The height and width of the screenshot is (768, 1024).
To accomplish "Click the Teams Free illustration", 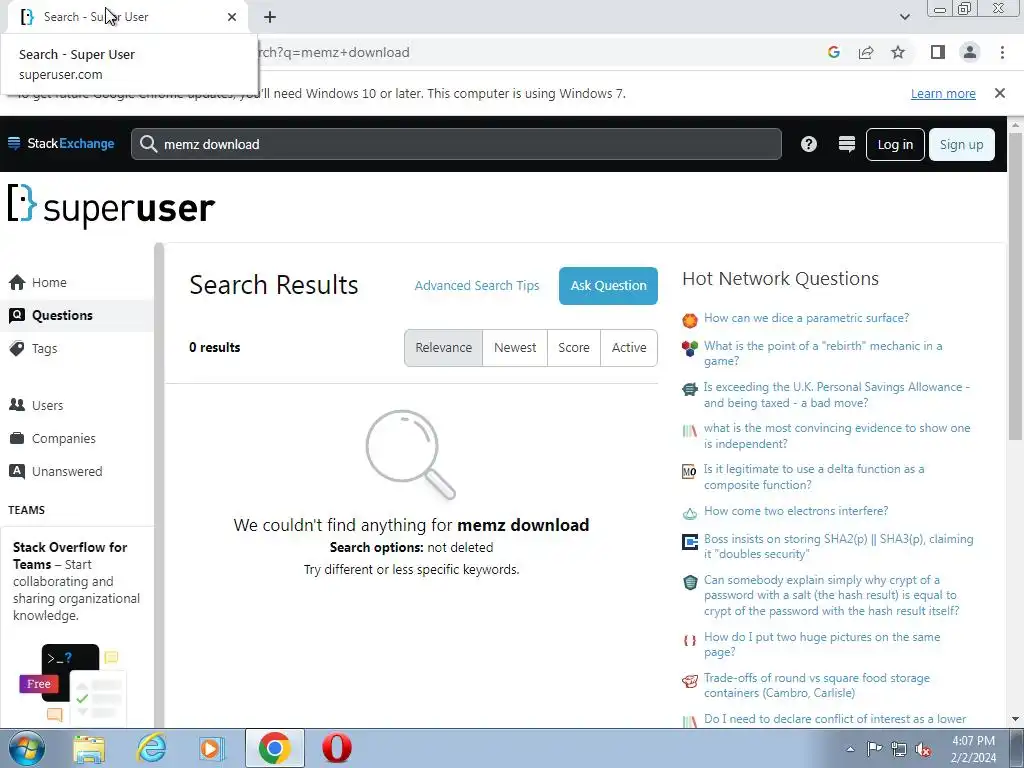I will click(72, 684).
